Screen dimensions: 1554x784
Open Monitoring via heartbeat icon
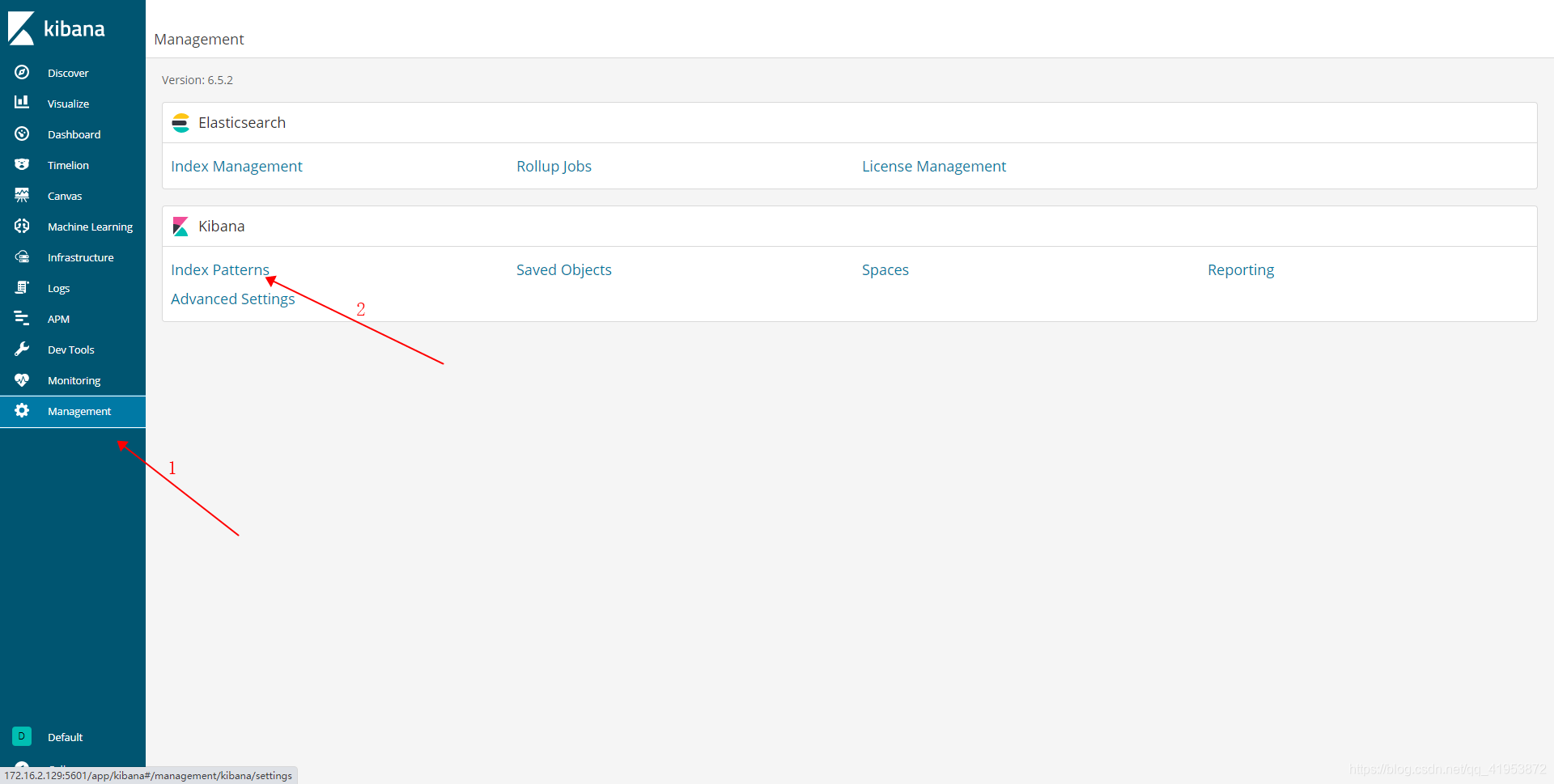[22, 379]
